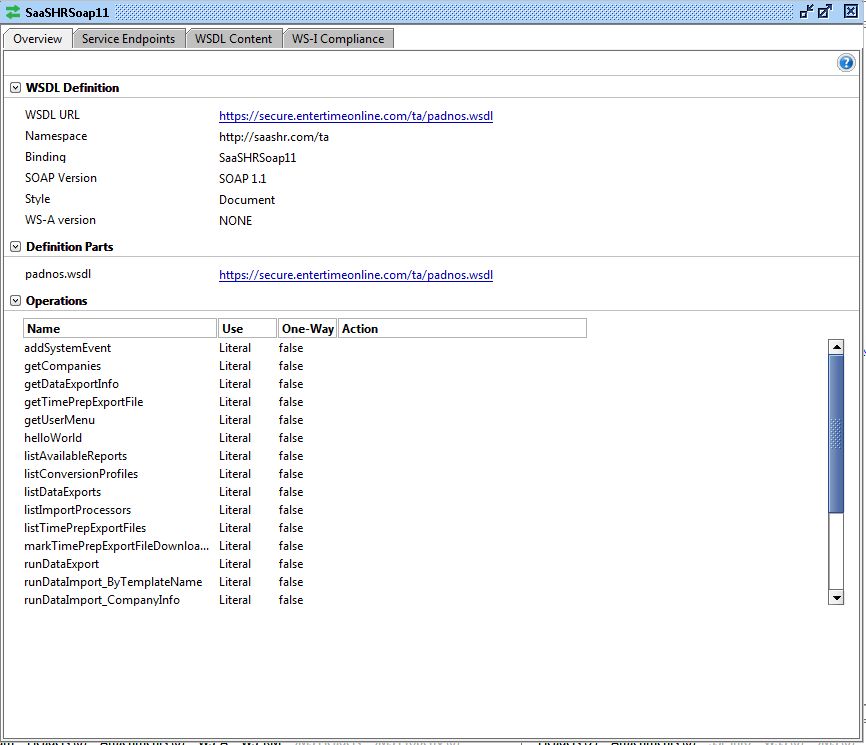Select the listDataExports operation
This screenshot has height=745, width=866.
[62, 492]
